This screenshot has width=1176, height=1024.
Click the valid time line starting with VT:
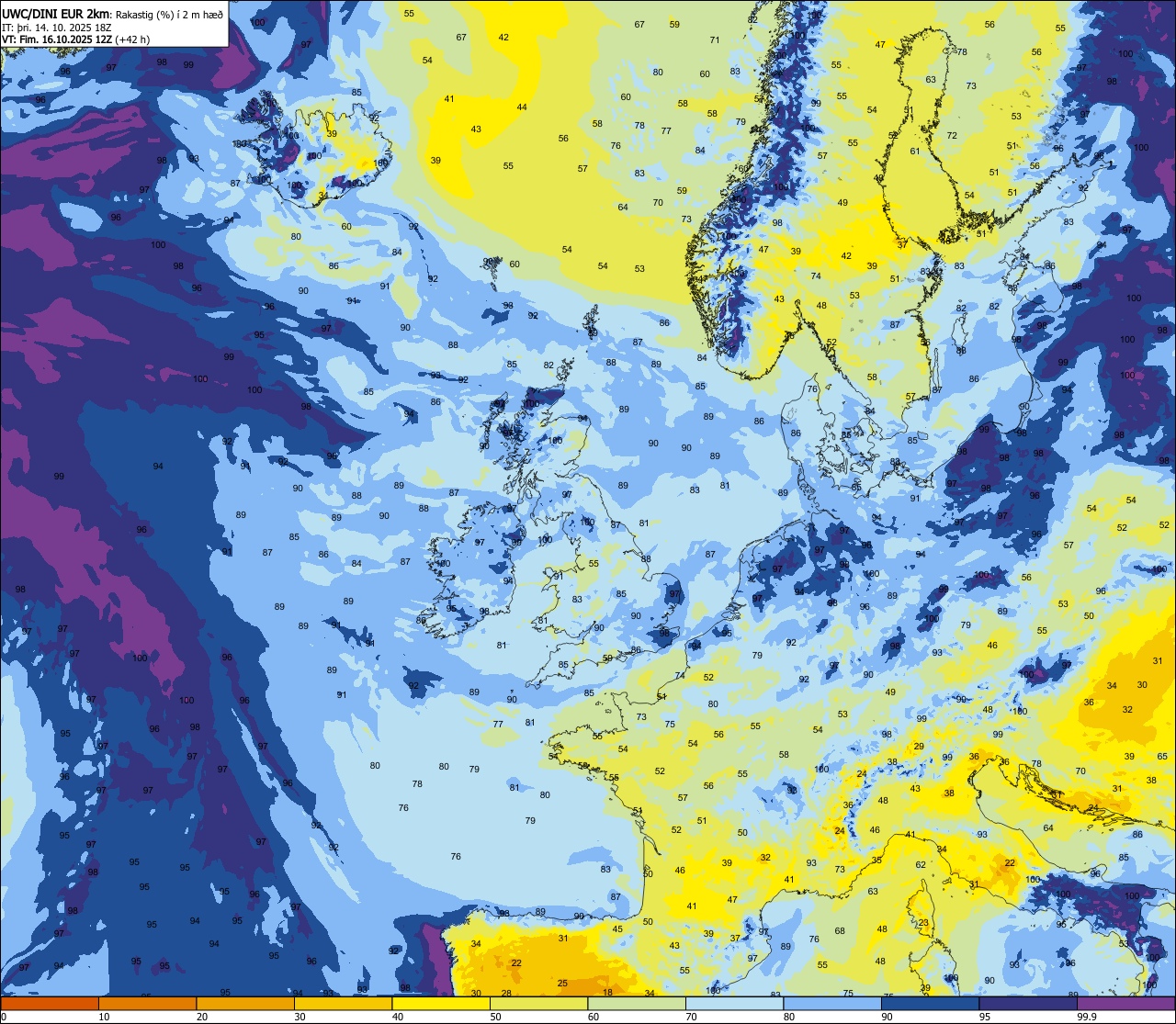tap(77, 39)
